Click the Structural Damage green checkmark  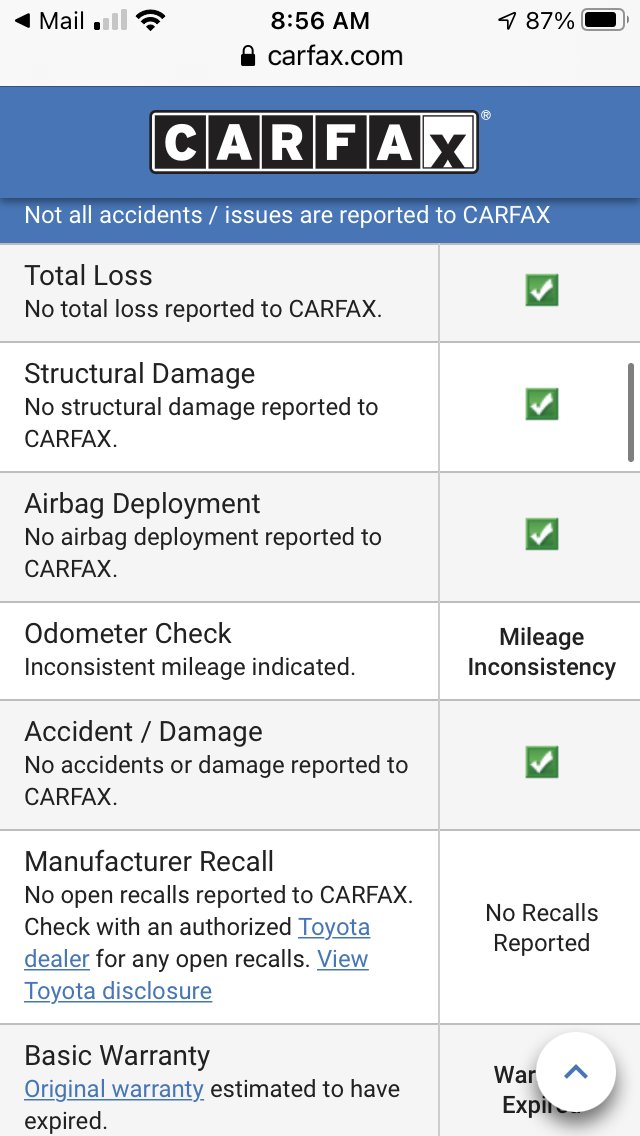[541, 404]
